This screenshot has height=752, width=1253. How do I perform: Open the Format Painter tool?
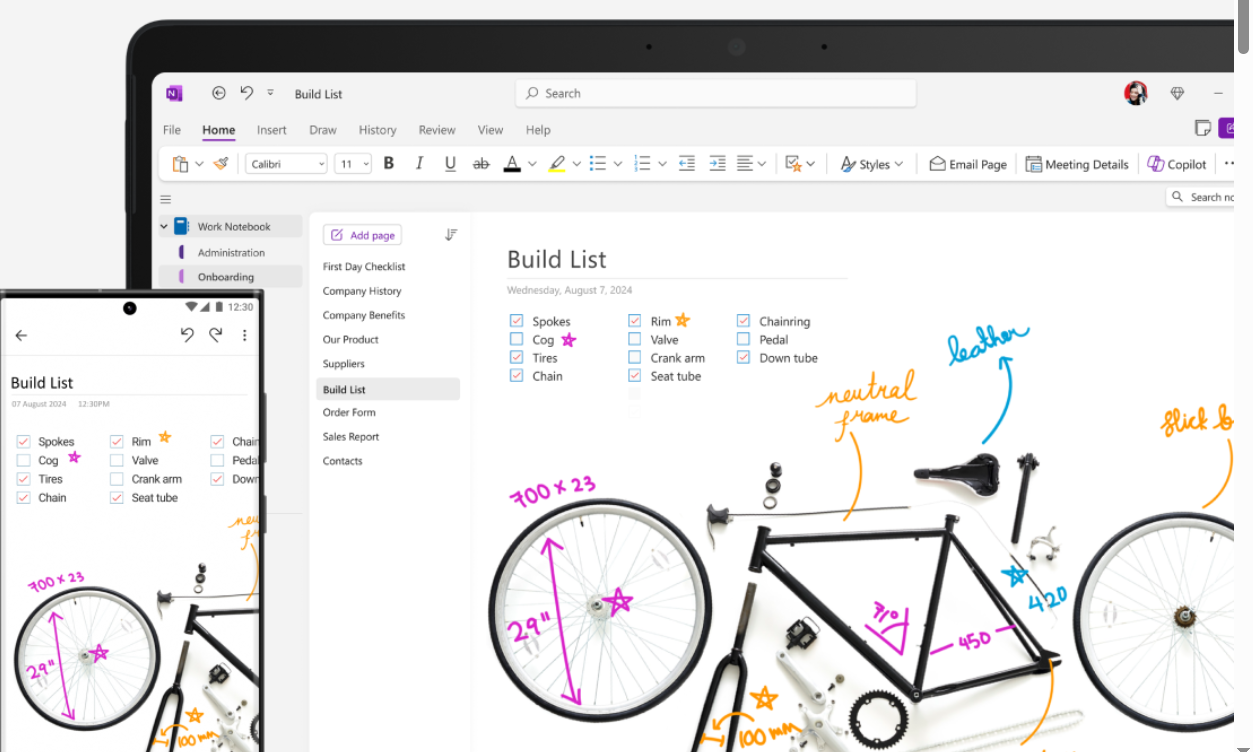(x=220, y=163)
